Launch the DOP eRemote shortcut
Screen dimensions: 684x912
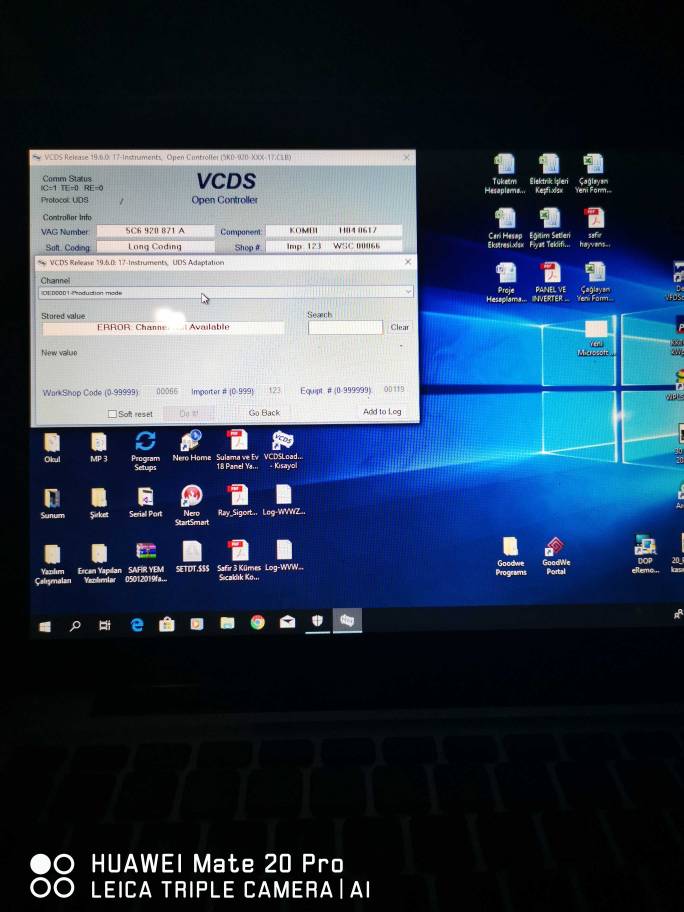coord(645,554)
